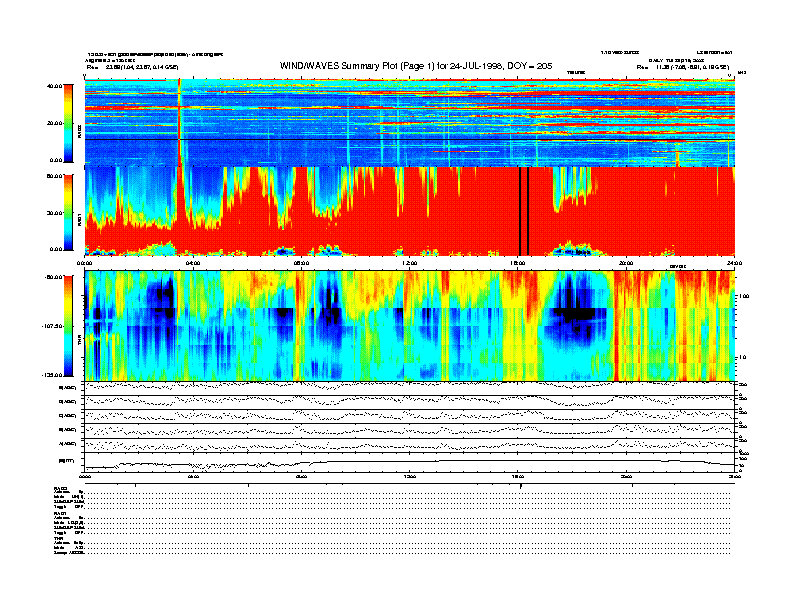Click the 08:00 time label under bottom line plot
This screenshot has height=612, width=792.
[301, 476]
